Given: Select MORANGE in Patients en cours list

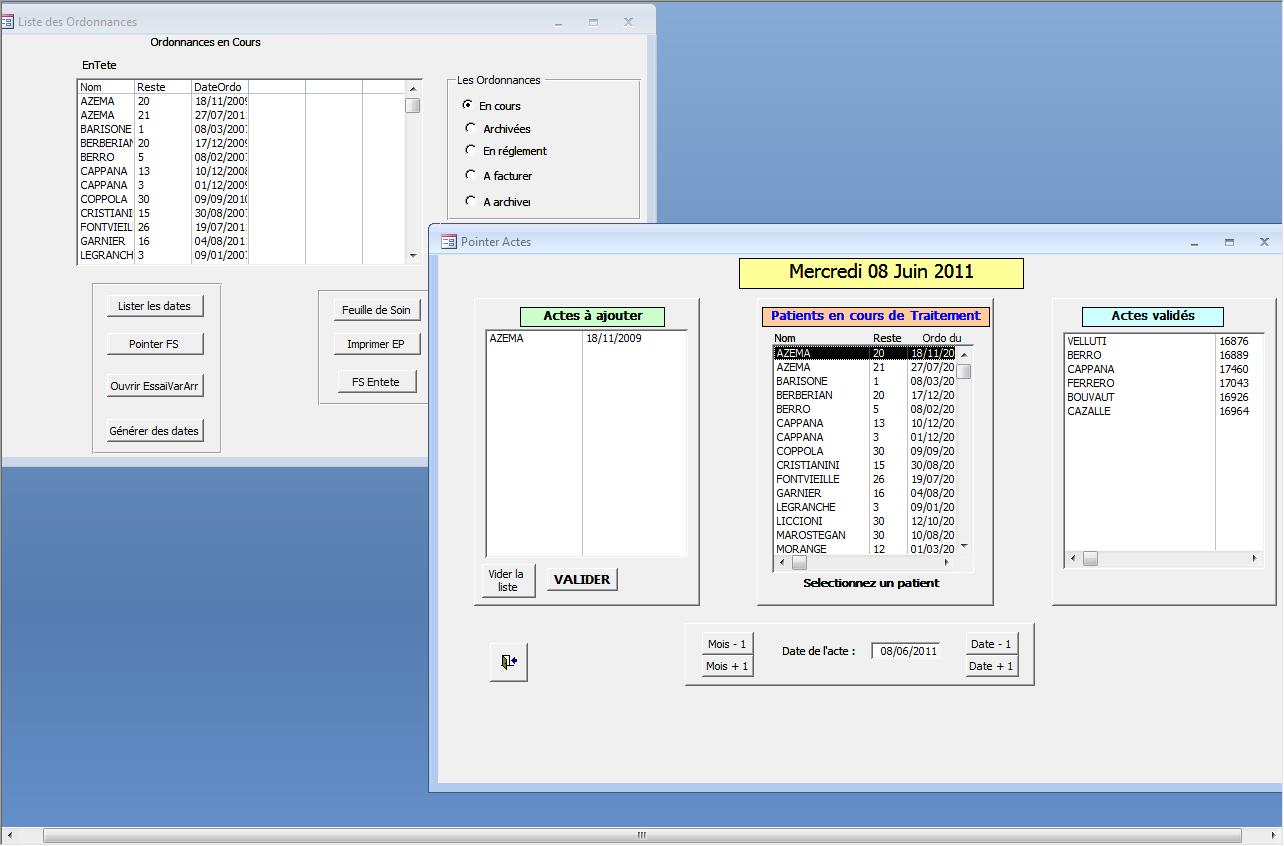Looking at the screenshot, I should (x=864, y=549).
